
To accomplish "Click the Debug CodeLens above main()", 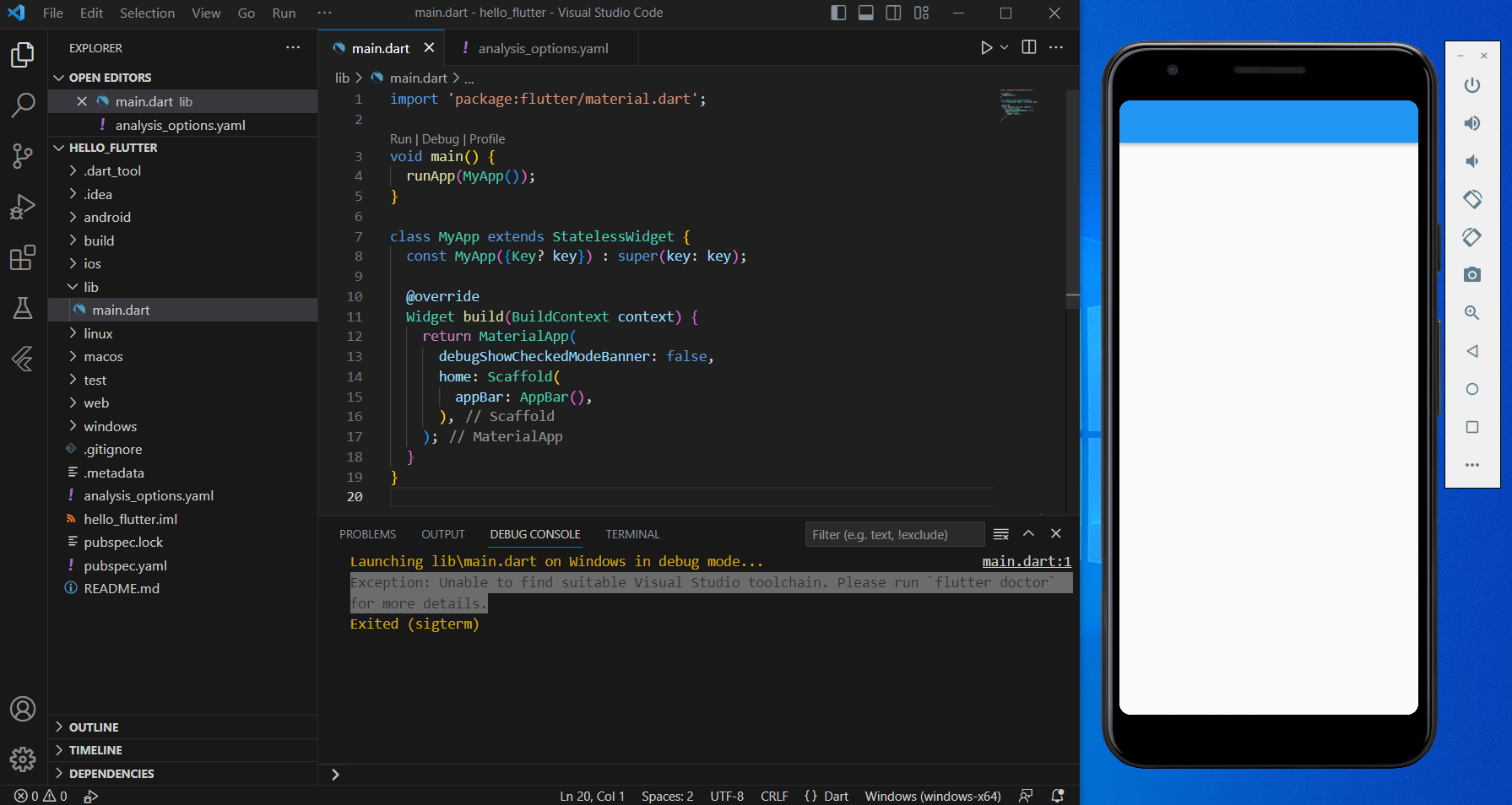I will (441, 139).
